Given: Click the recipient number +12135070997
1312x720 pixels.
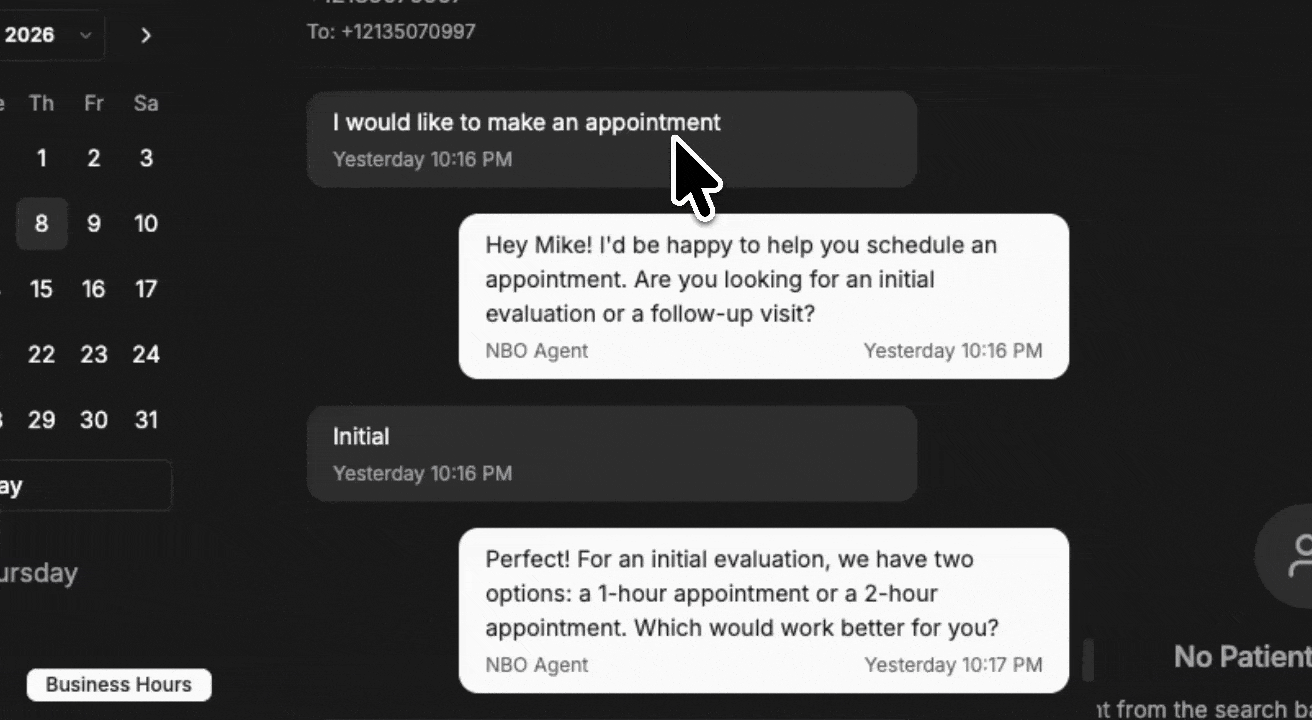Looking at the screenshot, I should click(x=391, y=31).
